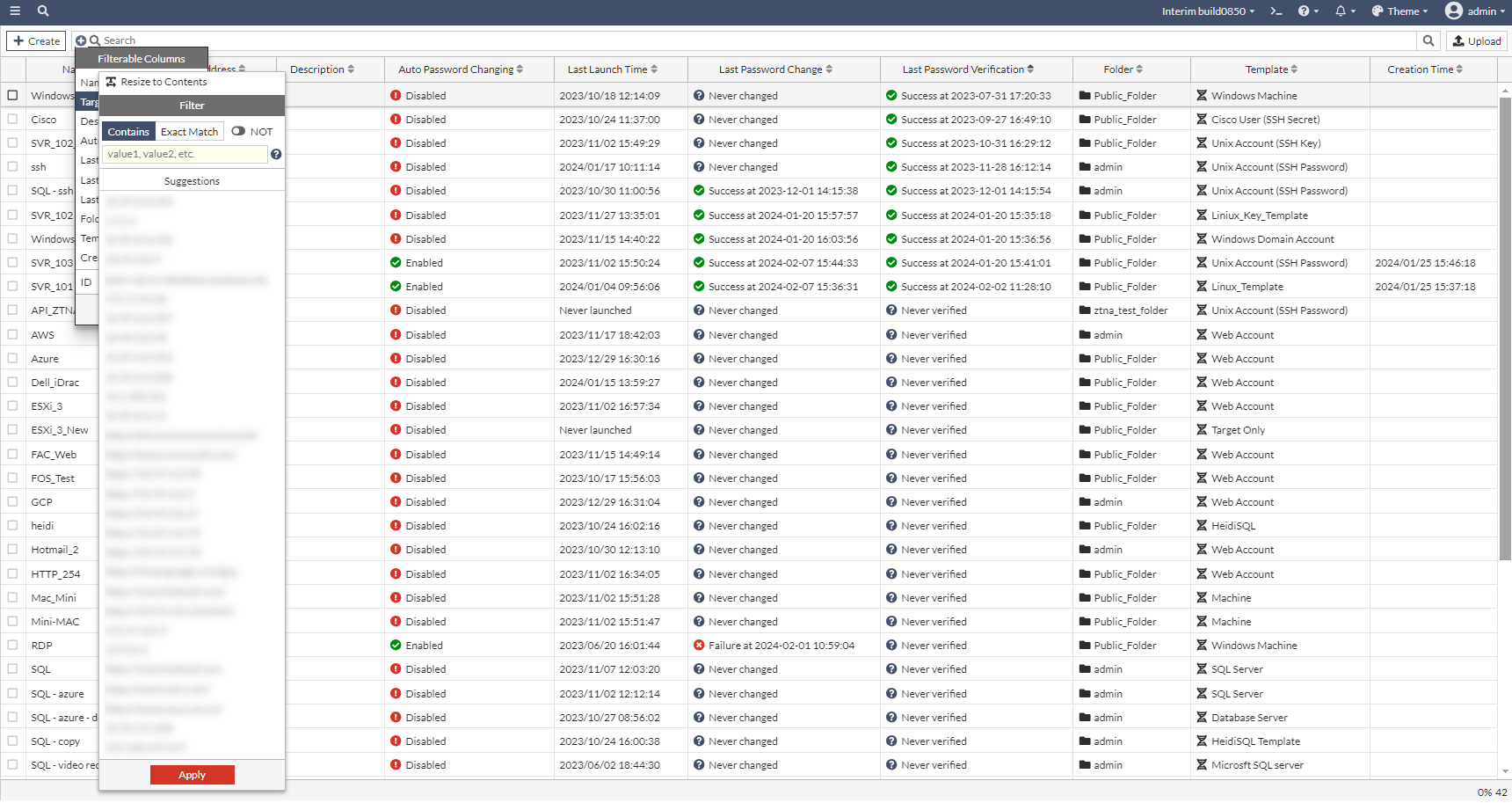Sort by Template column arrows
The height and width of the screenshot is (803, 1512).
[1294, 69]
